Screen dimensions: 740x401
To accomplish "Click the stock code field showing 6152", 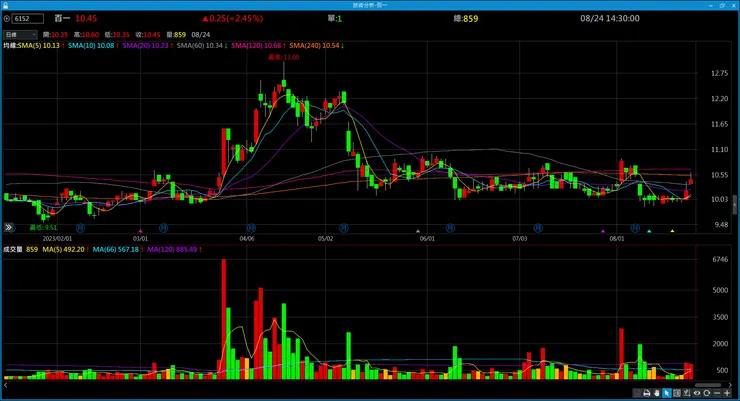I will pyautogui.click(x=28, y=19).
